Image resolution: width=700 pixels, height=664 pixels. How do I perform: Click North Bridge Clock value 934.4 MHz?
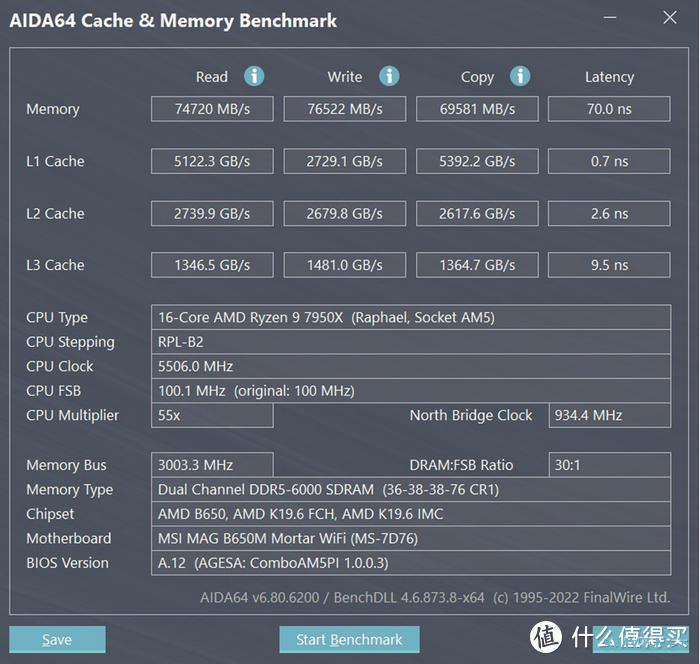click(x=609, y=415)
